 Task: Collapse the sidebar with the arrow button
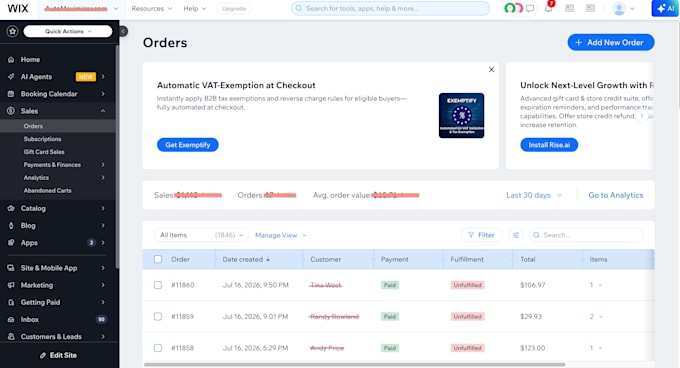click(x=123, y=31)
